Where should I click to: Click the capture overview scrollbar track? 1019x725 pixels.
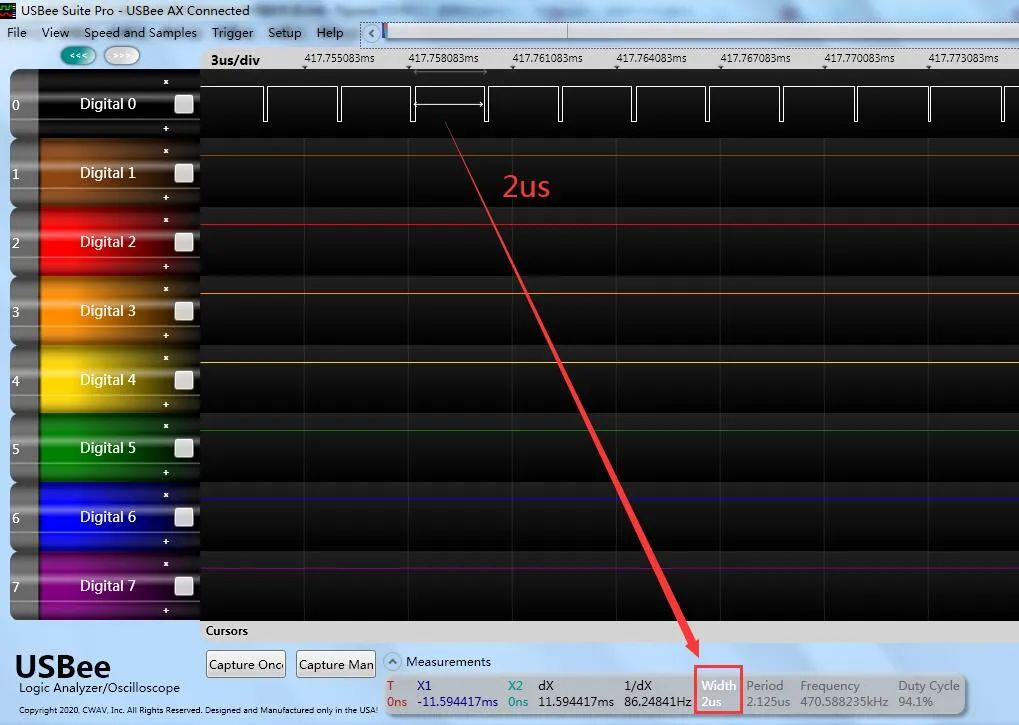click(702, 31)
